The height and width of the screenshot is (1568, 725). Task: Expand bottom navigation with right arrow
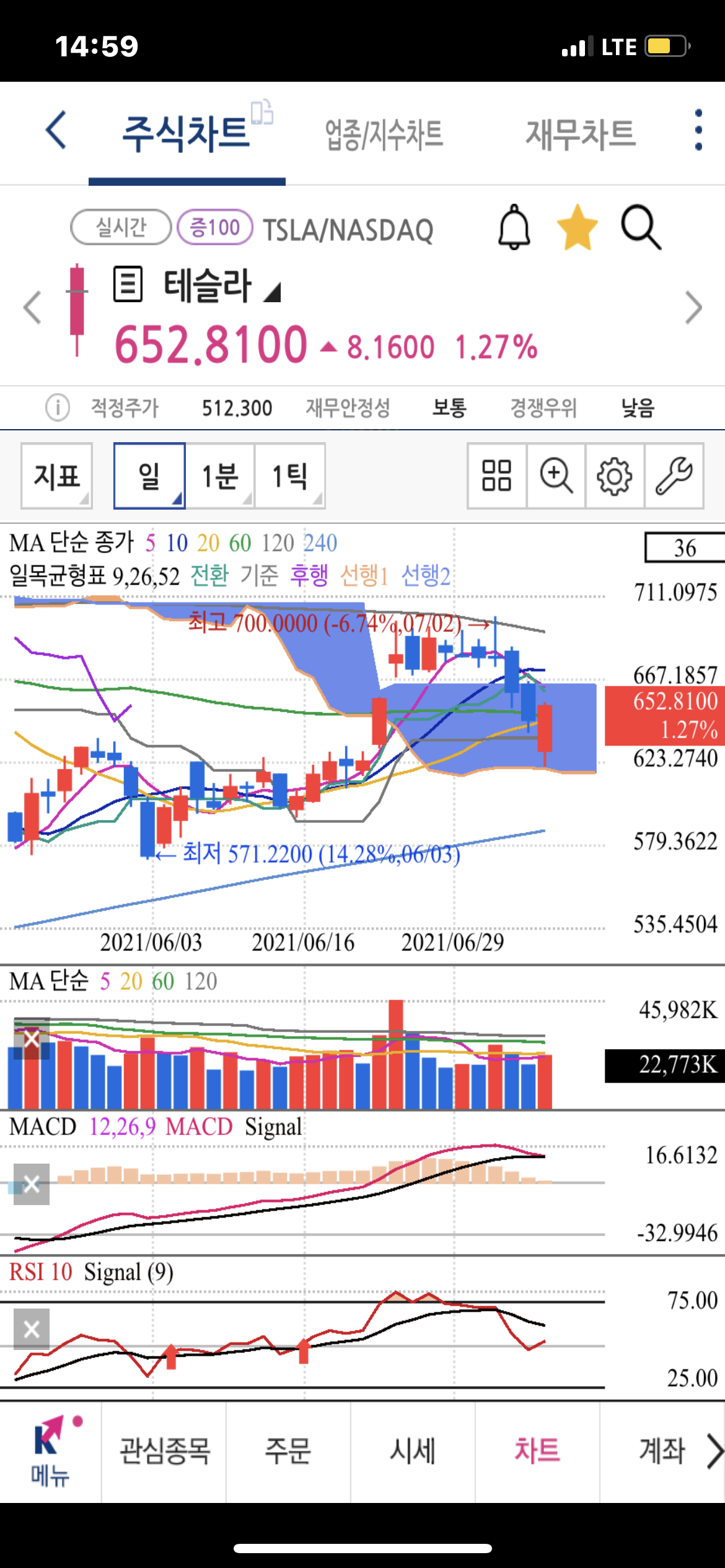click(x=714, y=1451)
